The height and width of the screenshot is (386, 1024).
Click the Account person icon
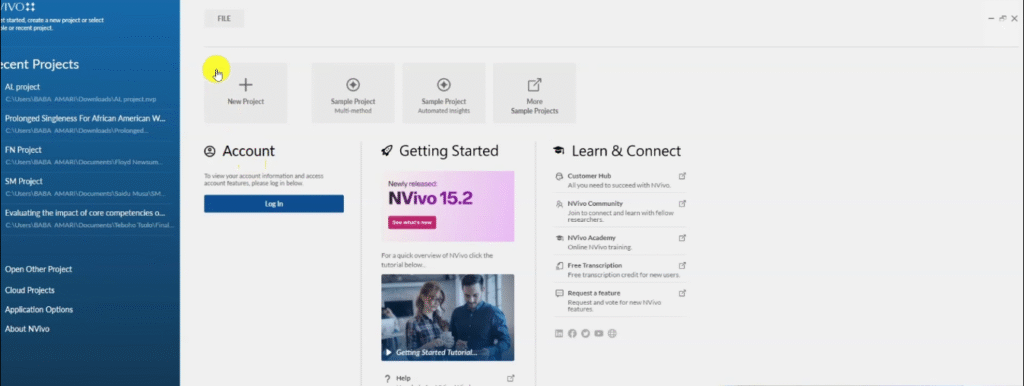pos(210,152)
